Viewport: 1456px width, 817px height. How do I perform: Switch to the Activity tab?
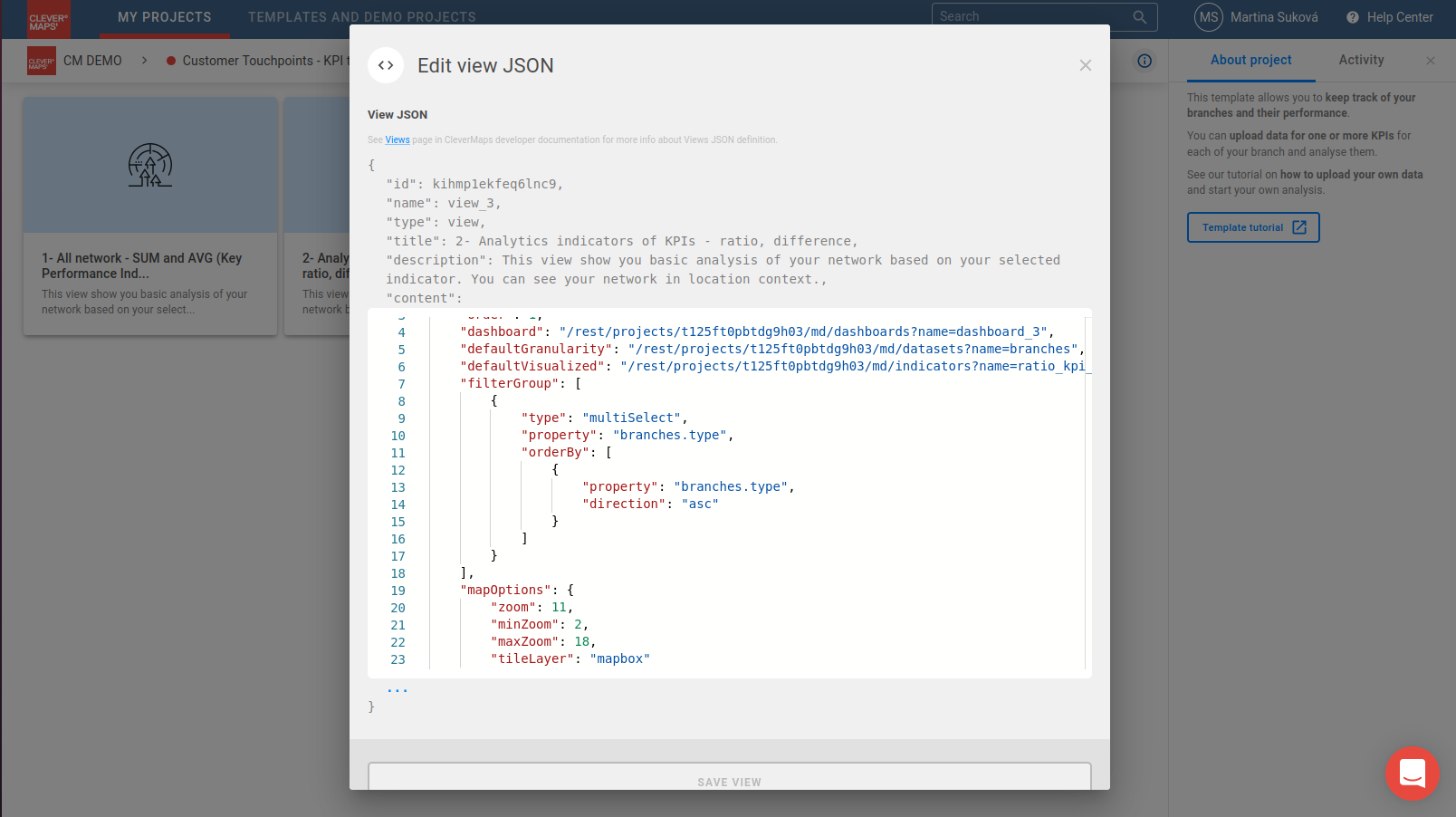coord(1361,60)
